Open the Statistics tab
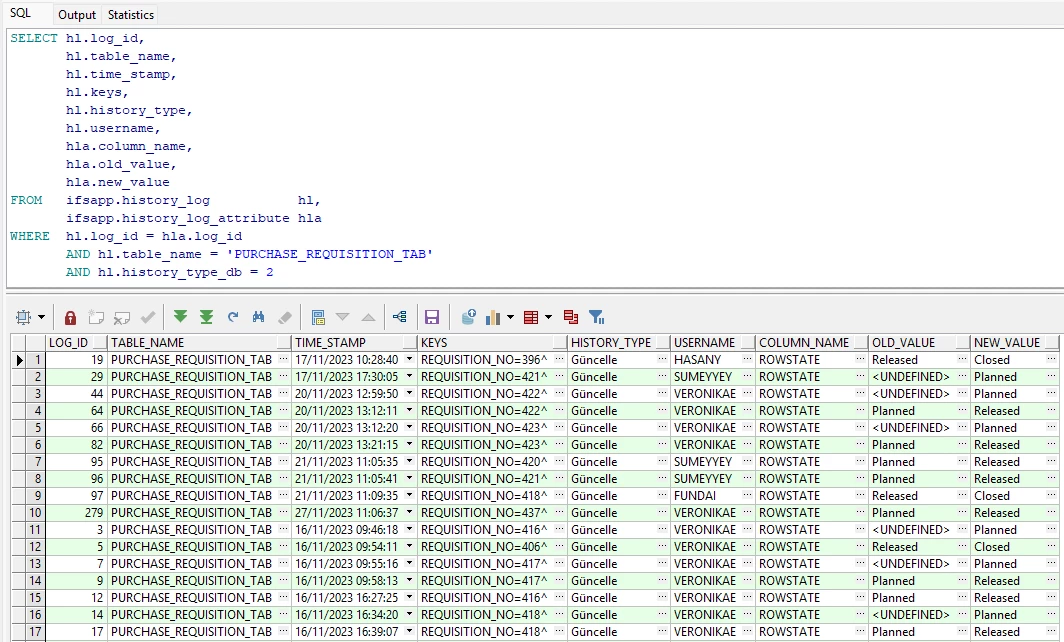The image size is (1064, 642). tap(131, 14)
